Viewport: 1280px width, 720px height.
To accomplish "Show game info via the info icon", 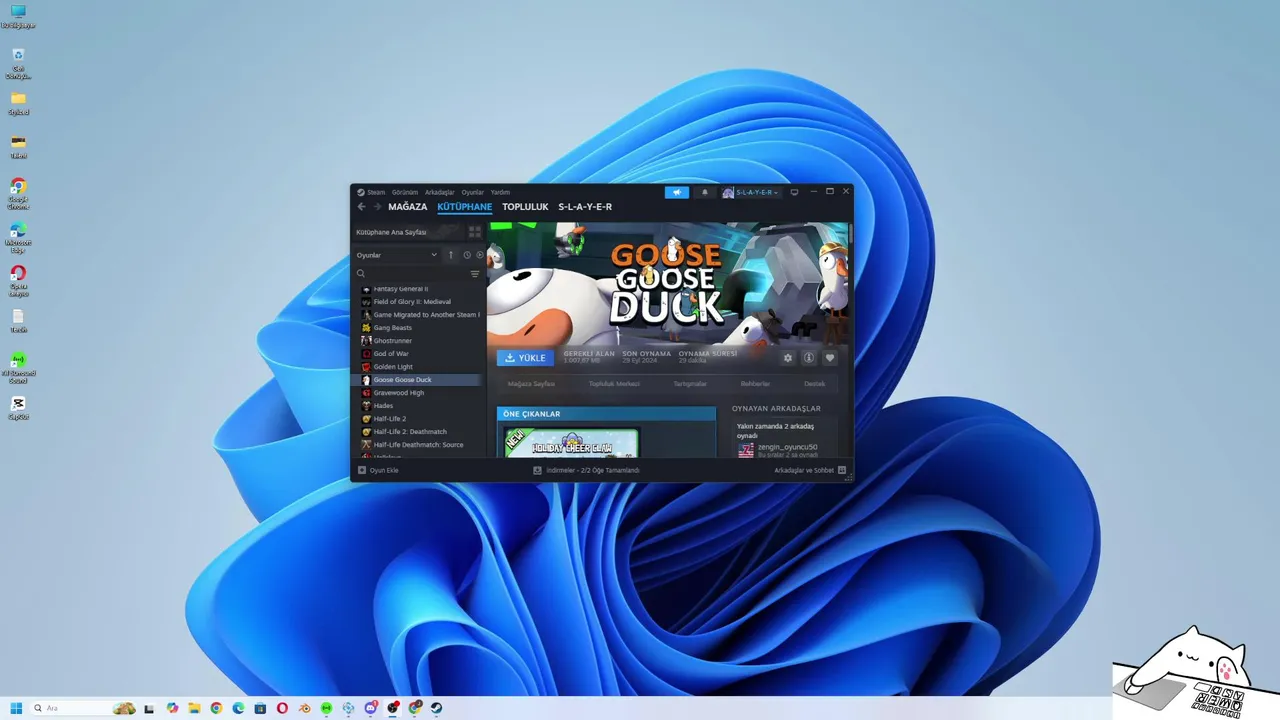I will click(x=809, y=358).
